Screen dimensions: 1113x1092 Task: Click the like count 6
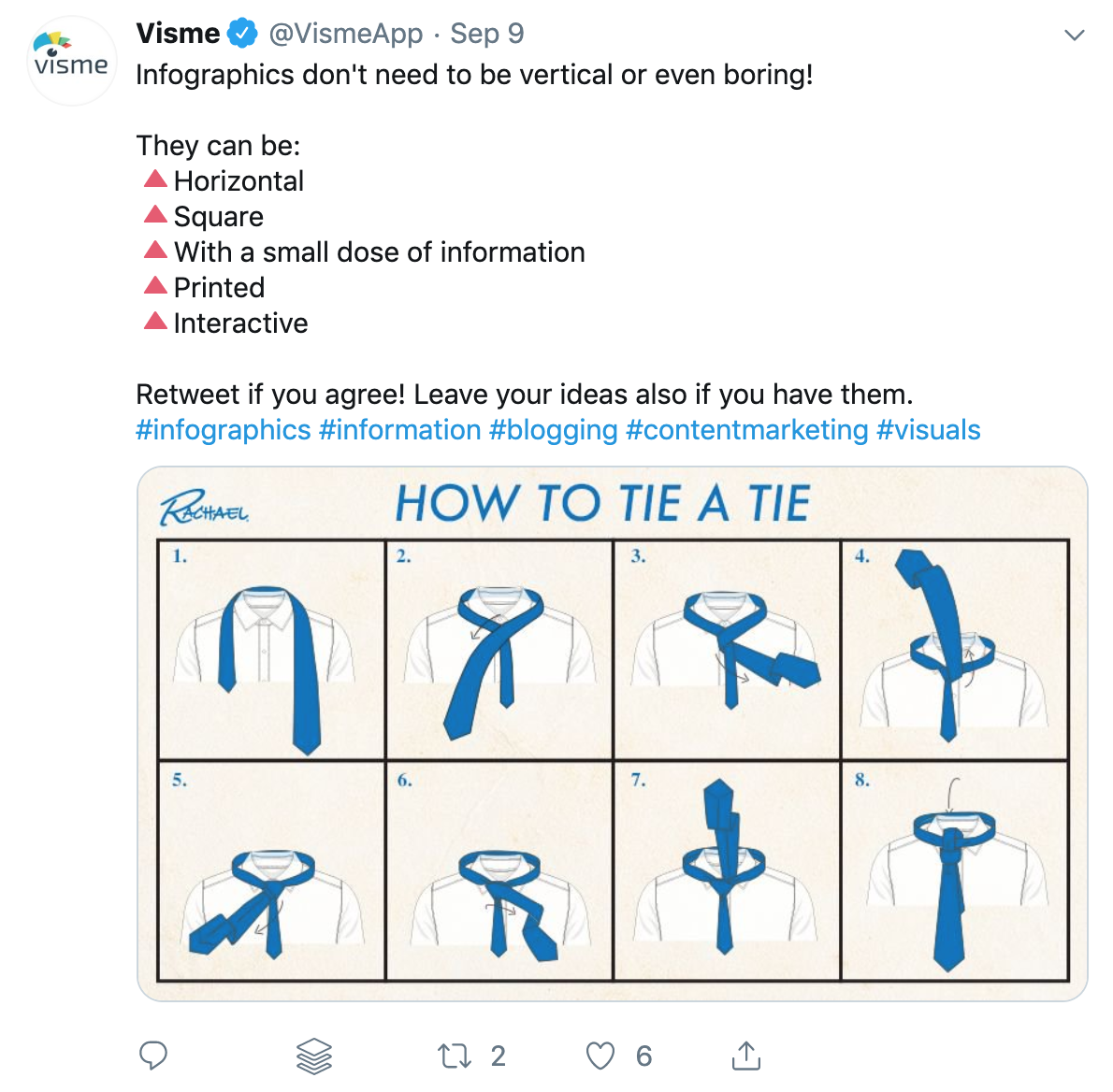click(643, 1056)
